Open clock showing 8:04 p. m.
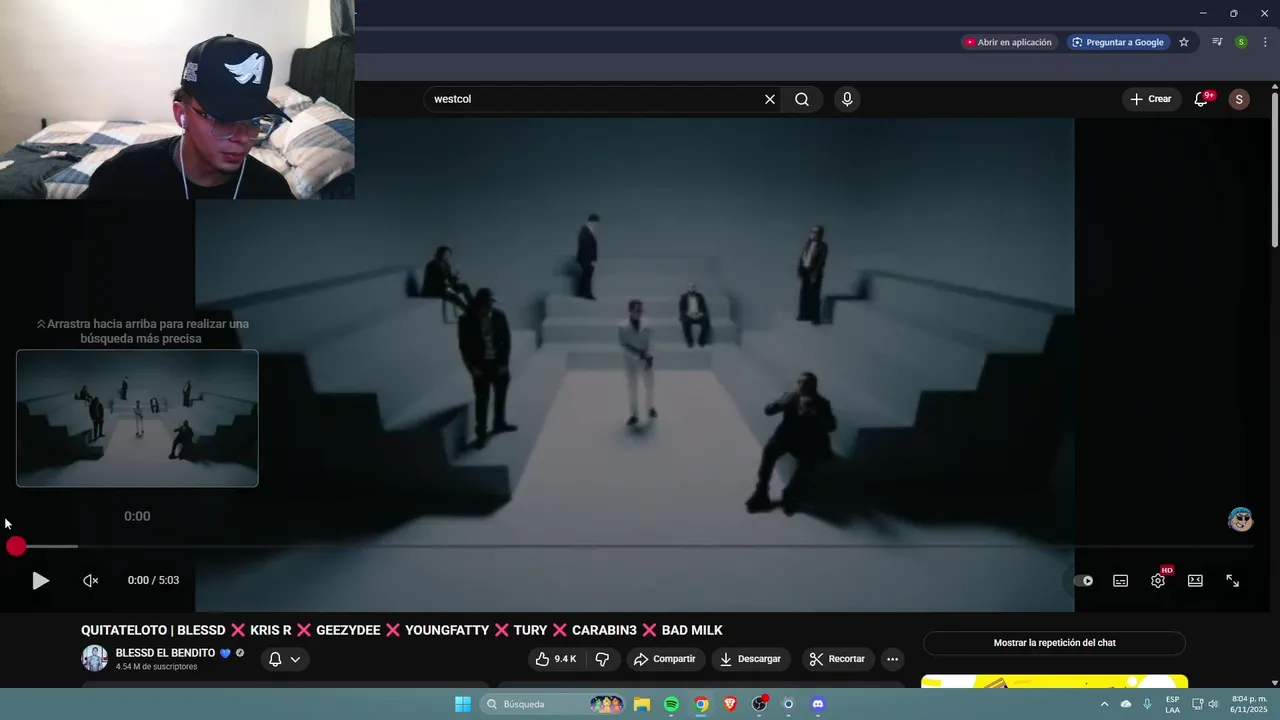Image resolution: width=1280 pixels, height=720 pixels. [x=1249, y=704]
